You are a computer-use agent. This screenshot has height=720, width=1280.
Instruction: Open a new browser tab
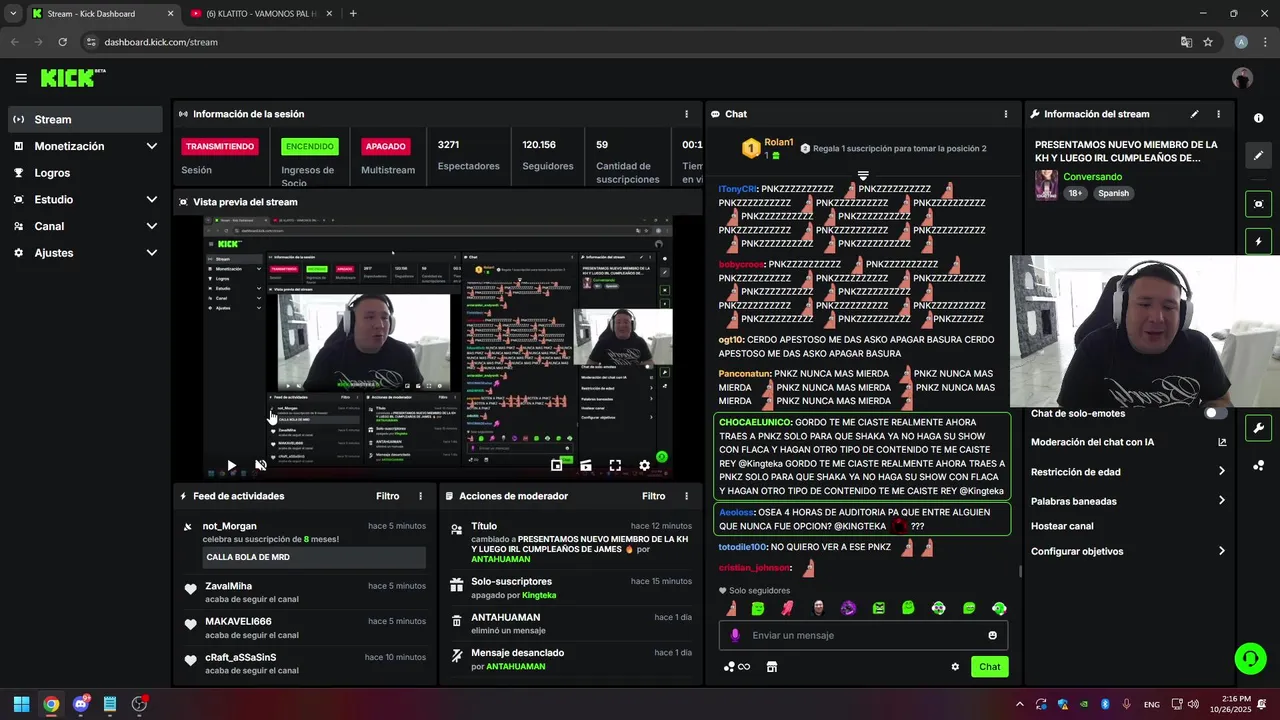coord(353,13)
